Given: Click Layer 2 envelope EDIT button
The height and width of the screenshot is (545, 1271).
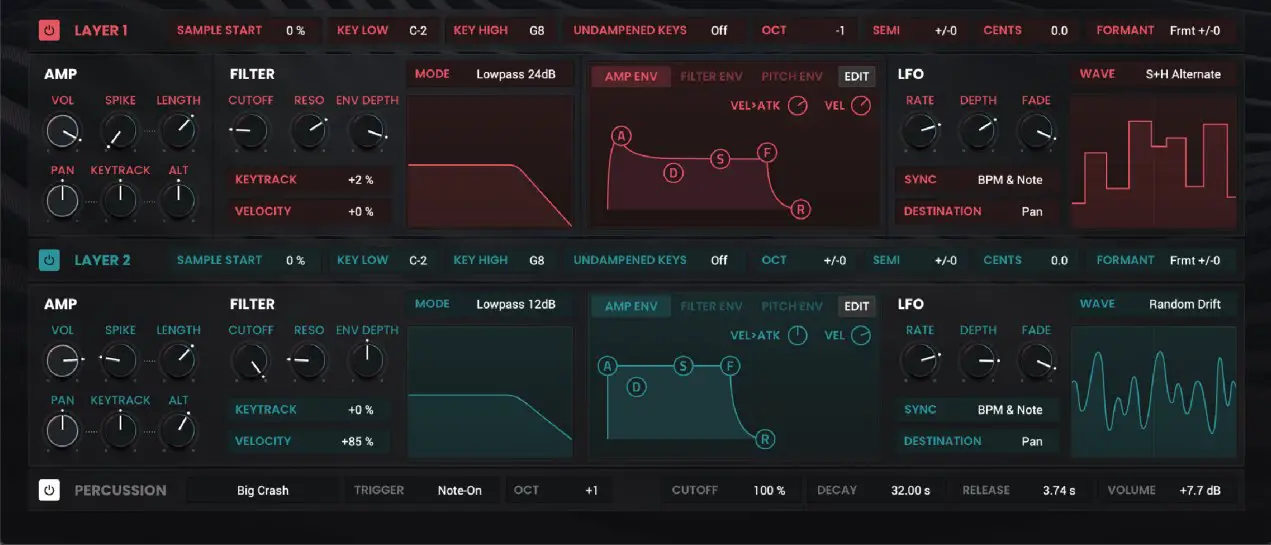Looking at the screenshot, I should 856,307.
